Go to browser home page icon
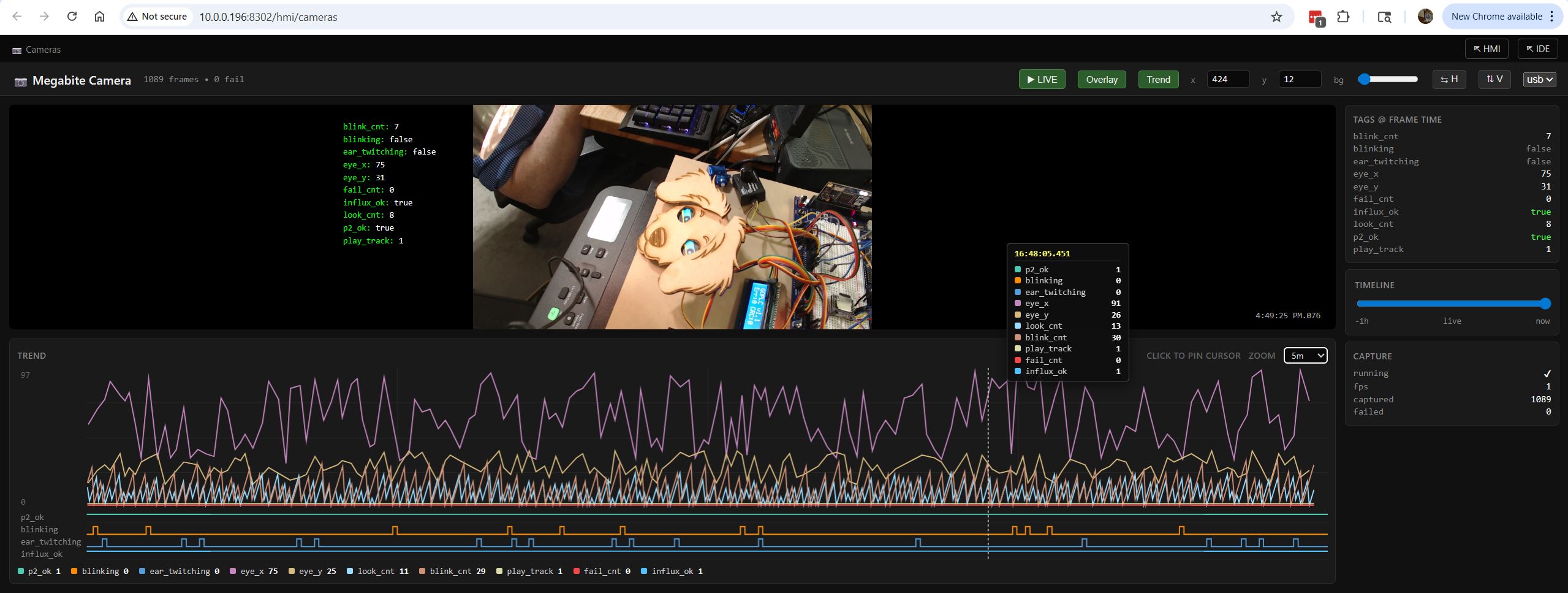This screenshot has height=593, width=1568. point(99,17)
